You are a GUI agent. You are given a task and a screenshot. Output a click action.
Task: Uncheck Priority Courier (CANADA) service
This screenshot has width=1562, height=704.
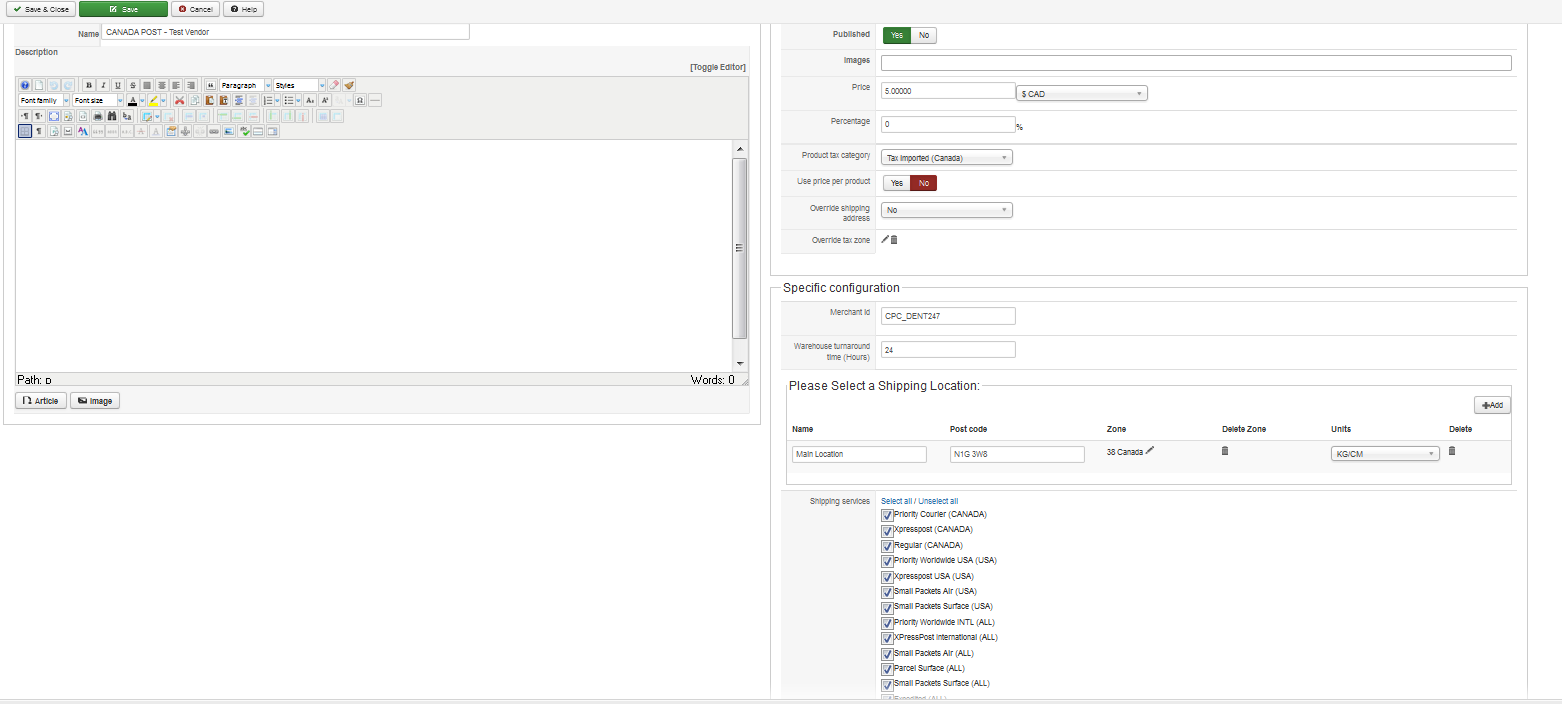click(887, 515)
